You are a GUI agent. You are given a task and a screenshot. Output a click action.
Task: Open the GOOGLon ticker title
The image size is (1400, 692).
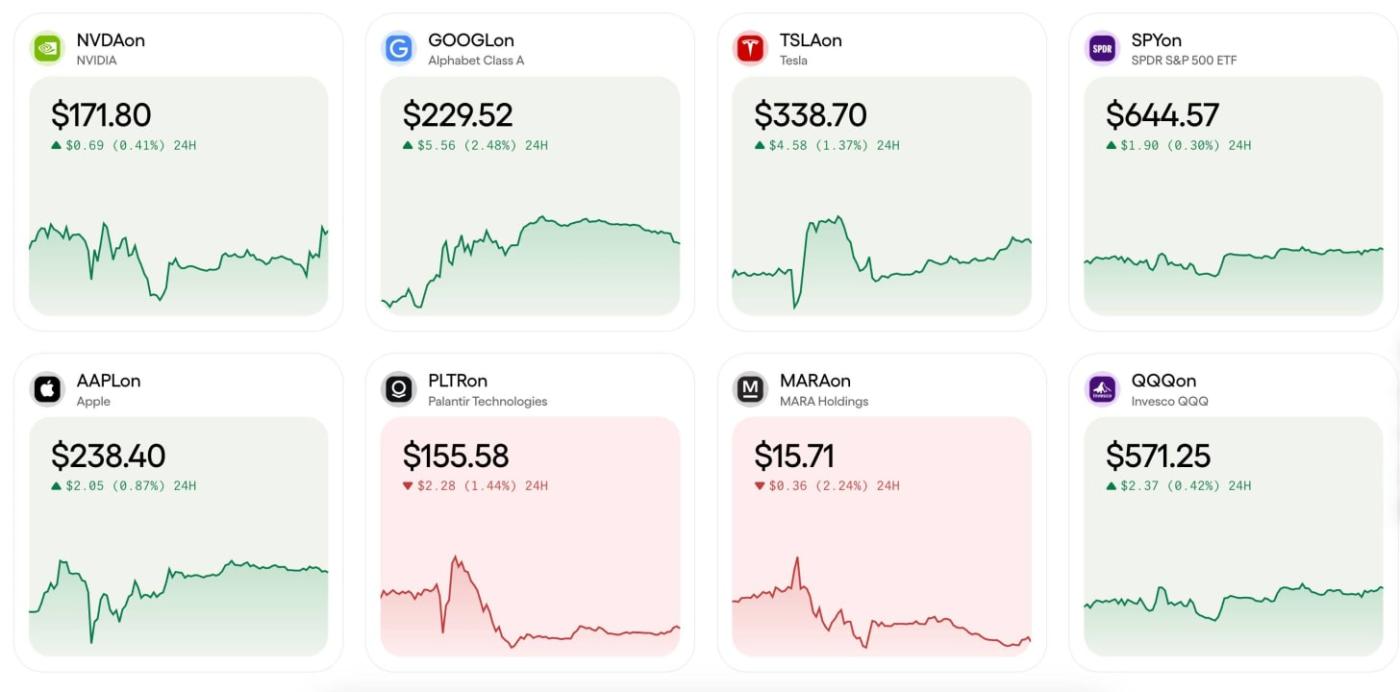pos(471,40)
